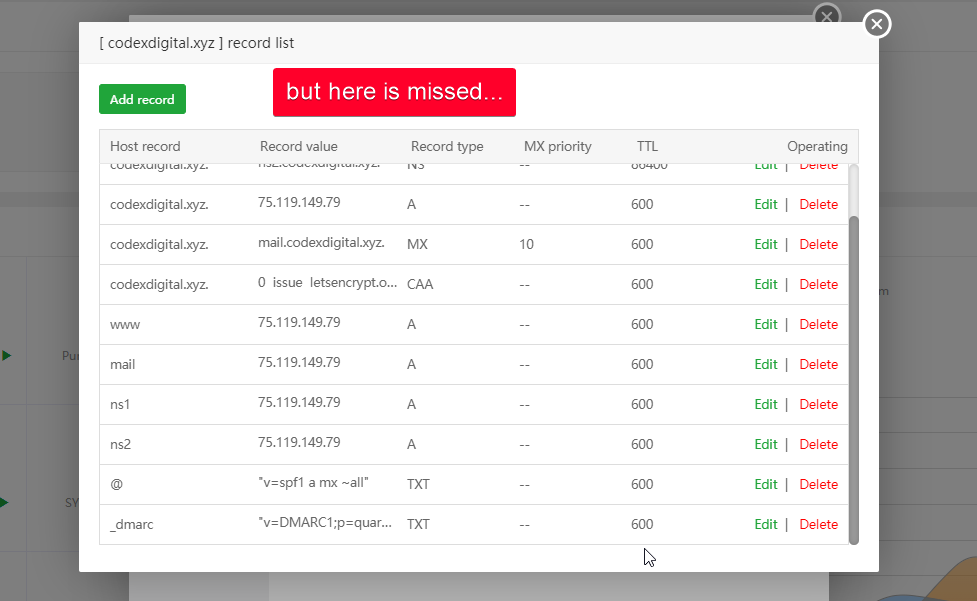The image size is (977, 601).
Task: Click the TTL column header
Action: click(x=647, y=146)
